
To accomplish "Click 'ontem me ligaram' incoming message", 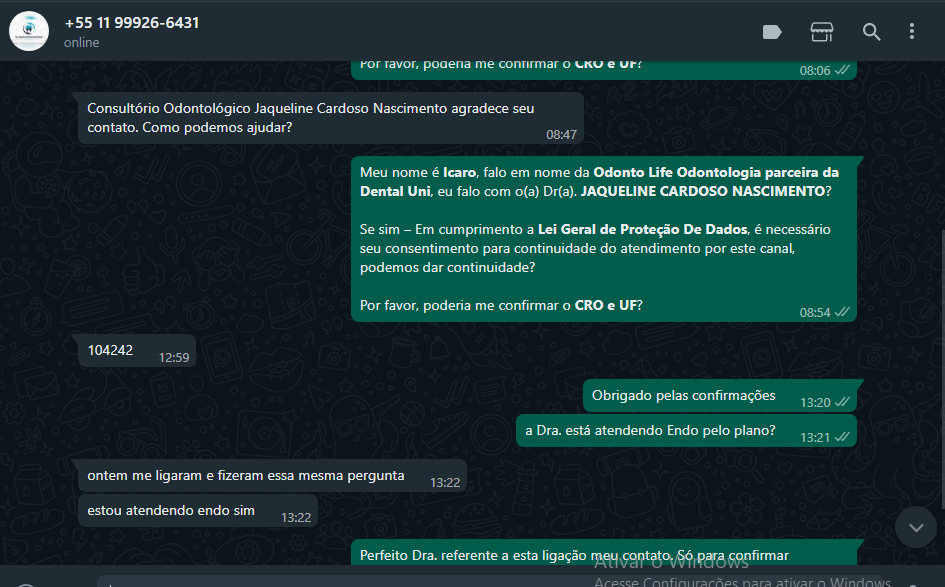I will coord(272,476).
